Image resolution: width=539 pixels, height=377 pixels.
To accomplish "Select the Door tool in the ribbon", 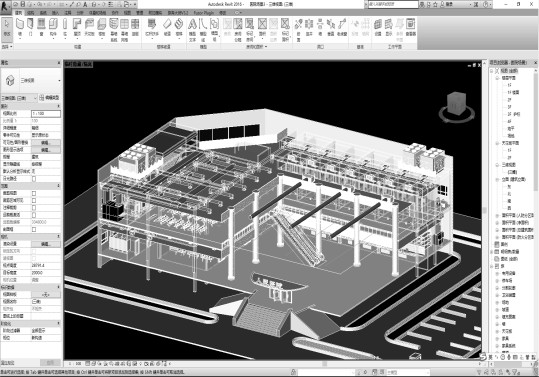I will tap(30, 27).
